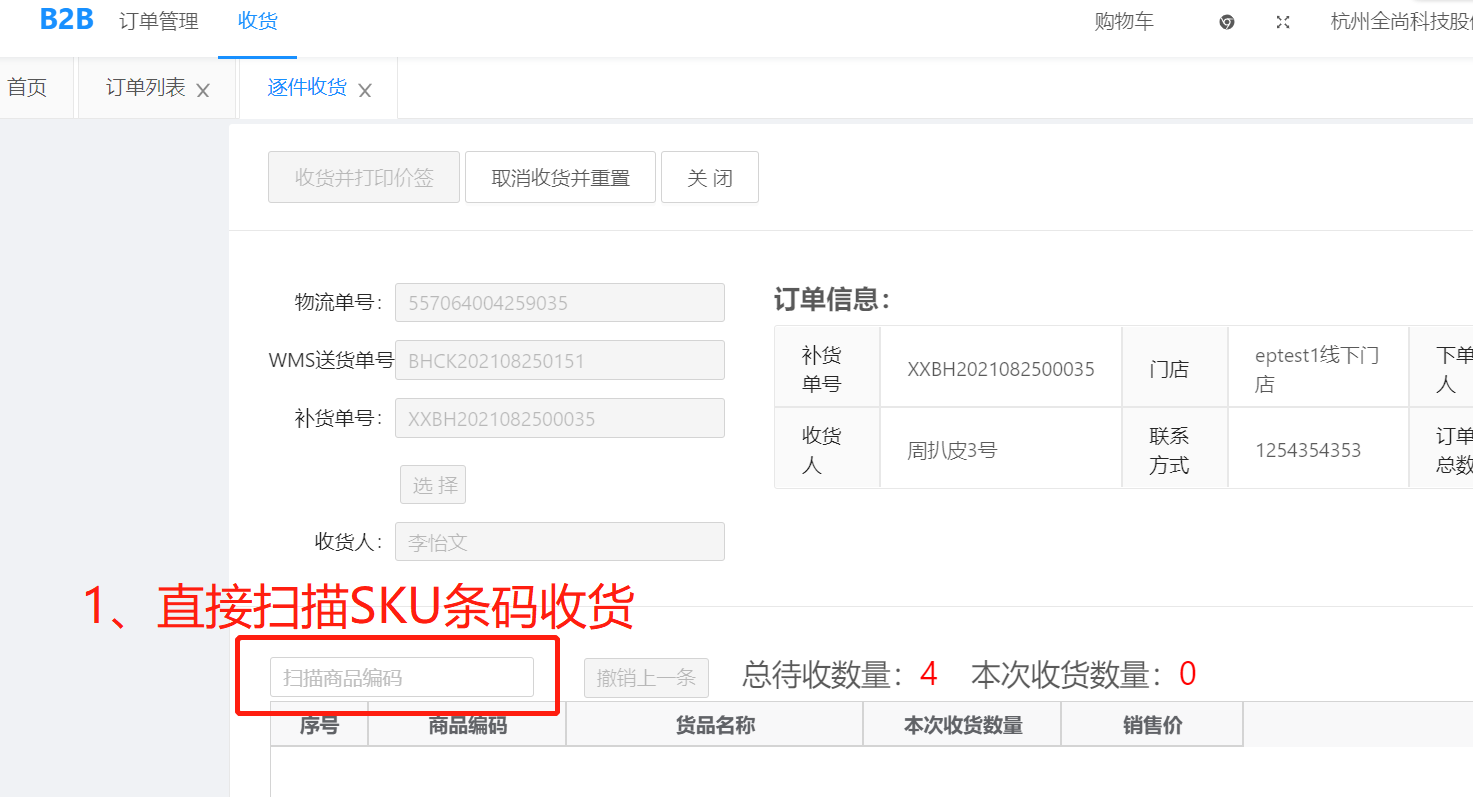Select the 收货 menu item

pos(257,21)
